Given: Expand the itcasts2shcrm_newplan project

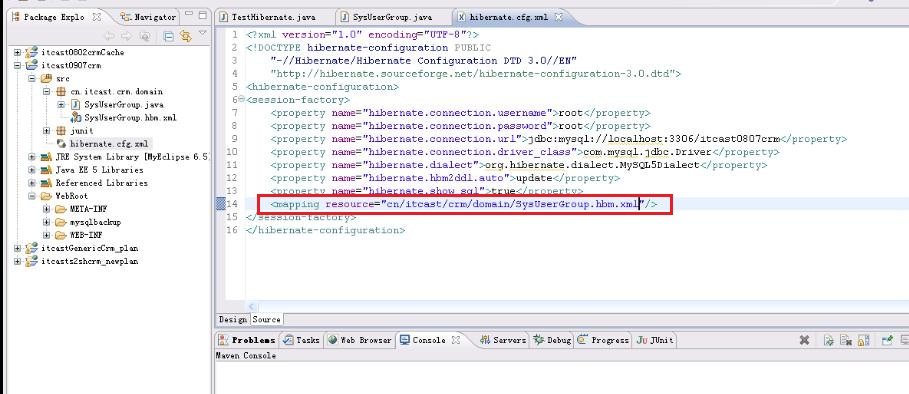Looking at the screenshot, I should 17,261.
